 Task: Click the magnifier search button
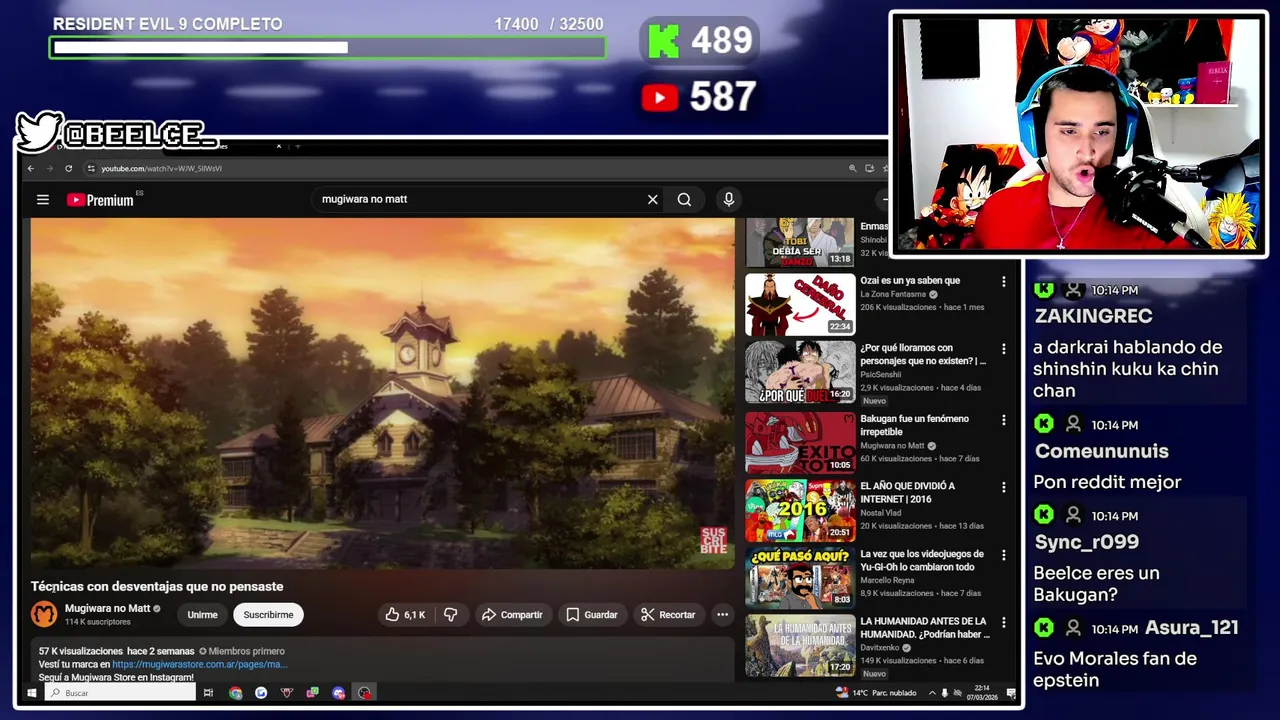click(684, 199)
